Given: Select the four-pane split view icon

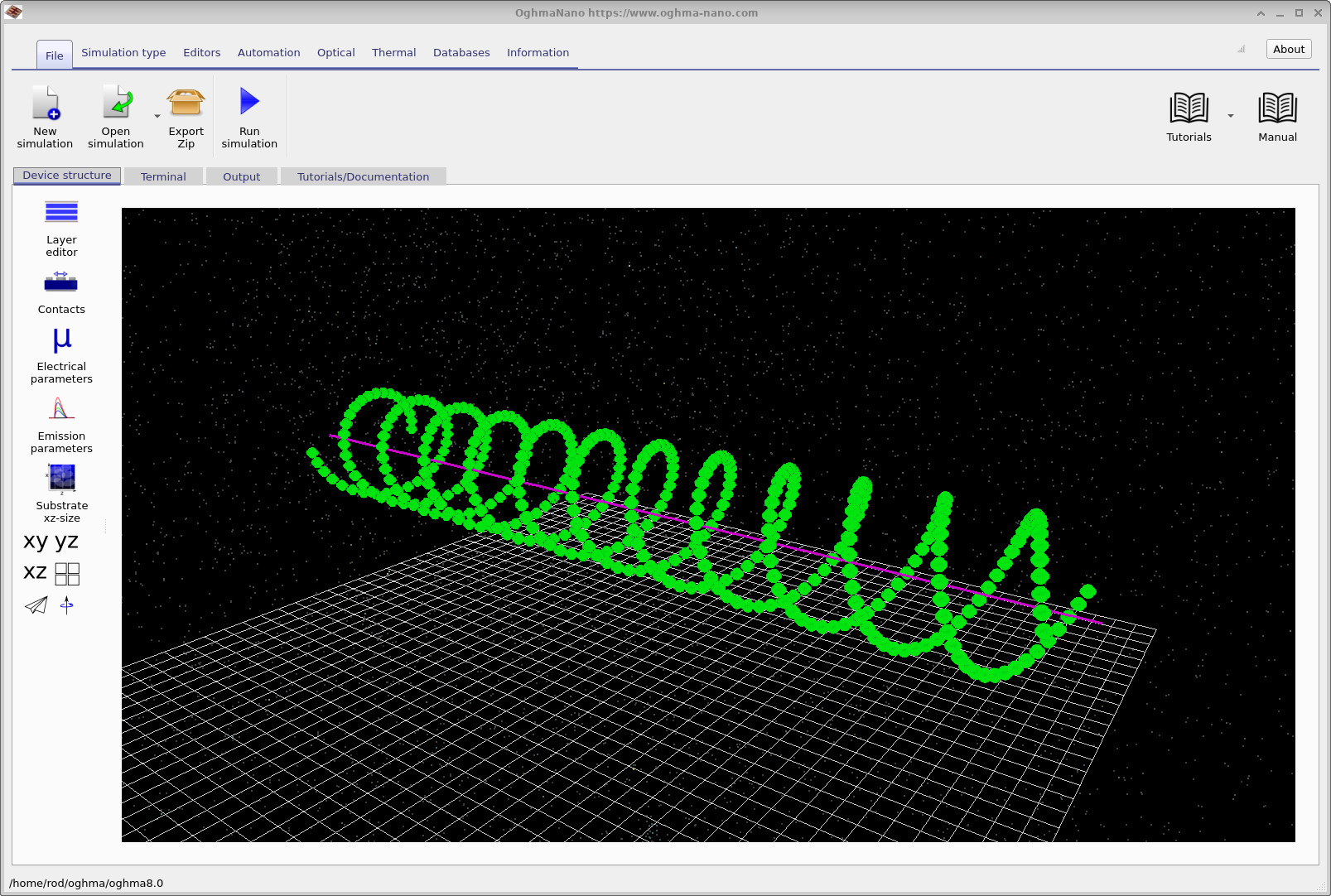Looking at the screenshot, I should click(67, 574).
